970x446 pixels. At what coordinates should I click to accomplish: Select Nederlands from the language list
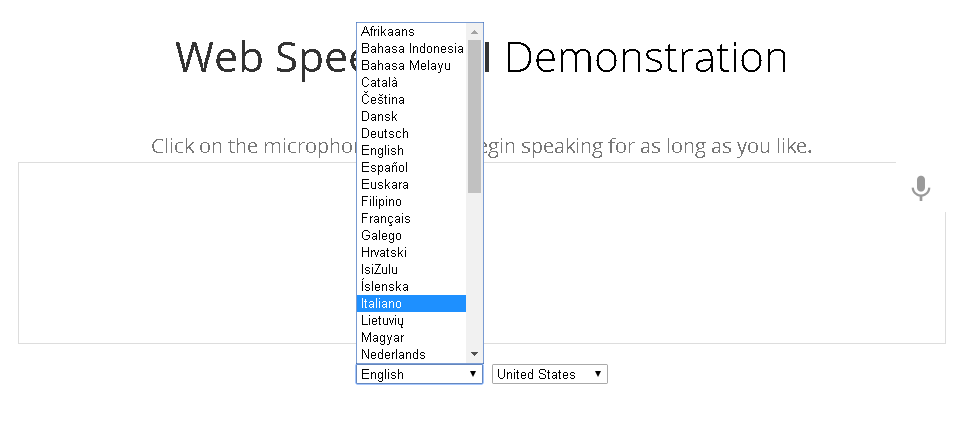411,354
